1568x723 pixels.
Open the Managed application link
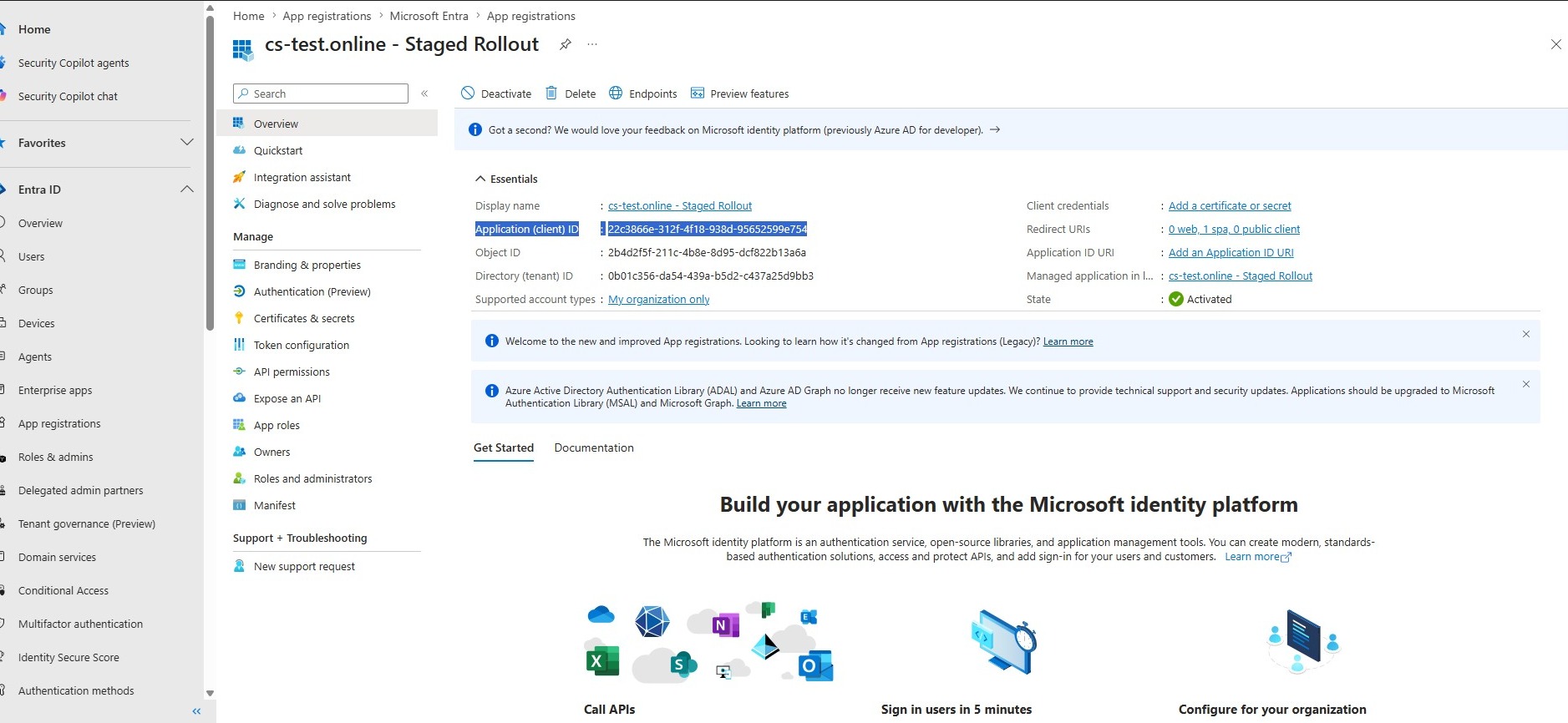(x=1241, y=276)
